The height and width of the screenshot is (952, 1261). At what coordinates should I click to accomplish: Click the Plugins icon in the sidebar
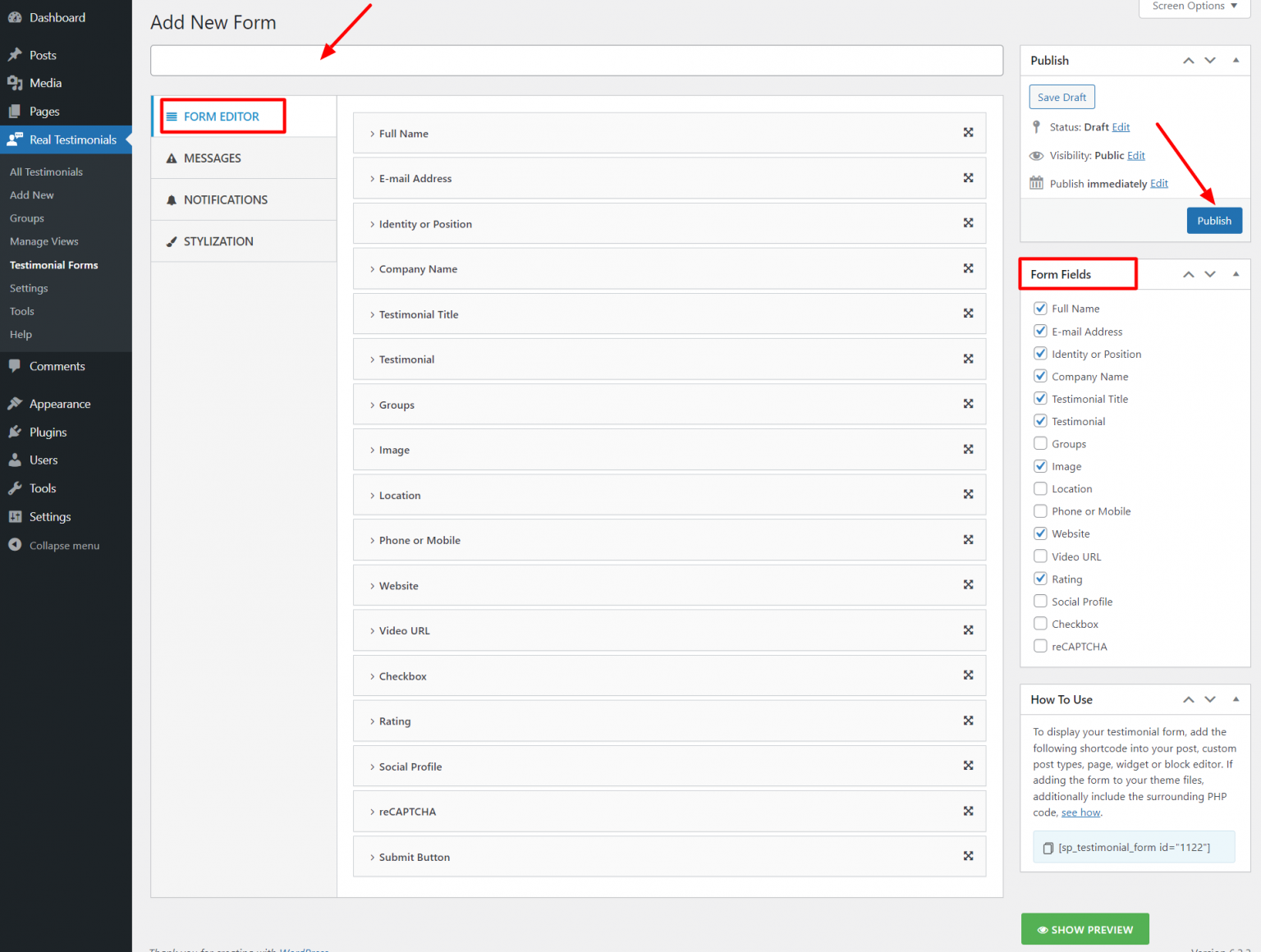pyautogui.click(x=16, y=432)
